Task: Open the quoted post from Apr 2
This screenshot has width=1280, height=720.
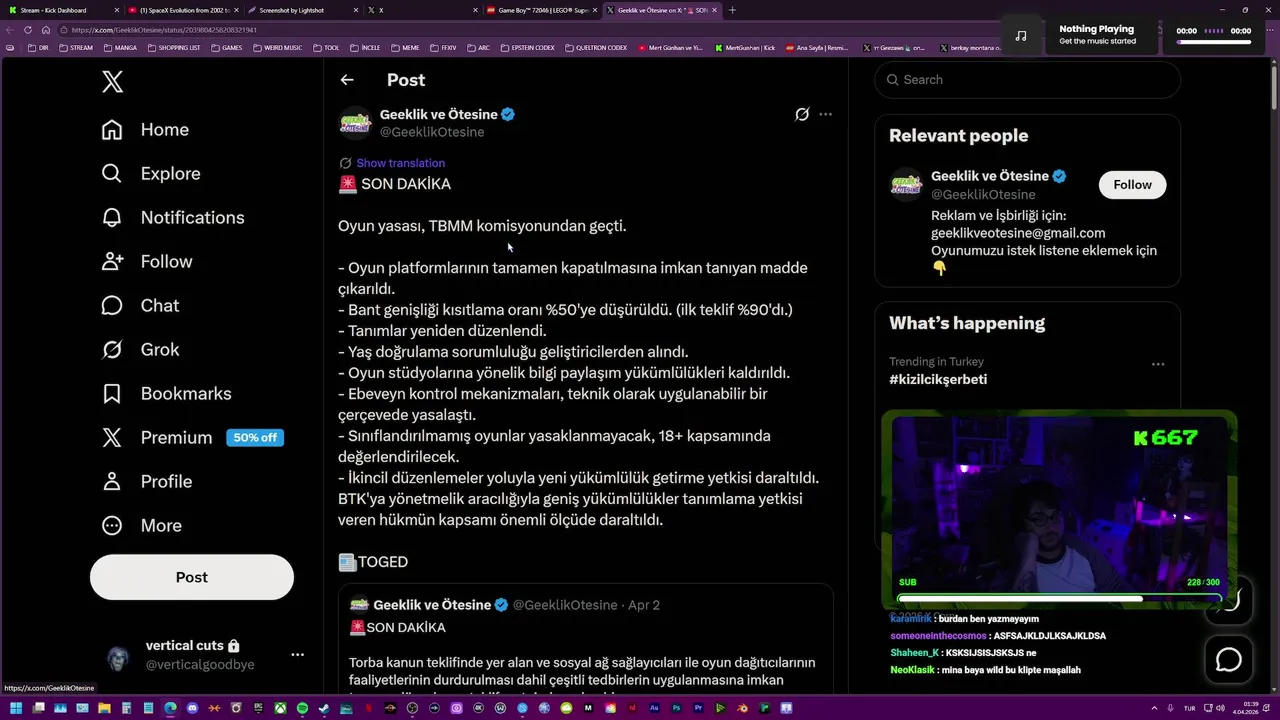Action: (x=586, y=640)
